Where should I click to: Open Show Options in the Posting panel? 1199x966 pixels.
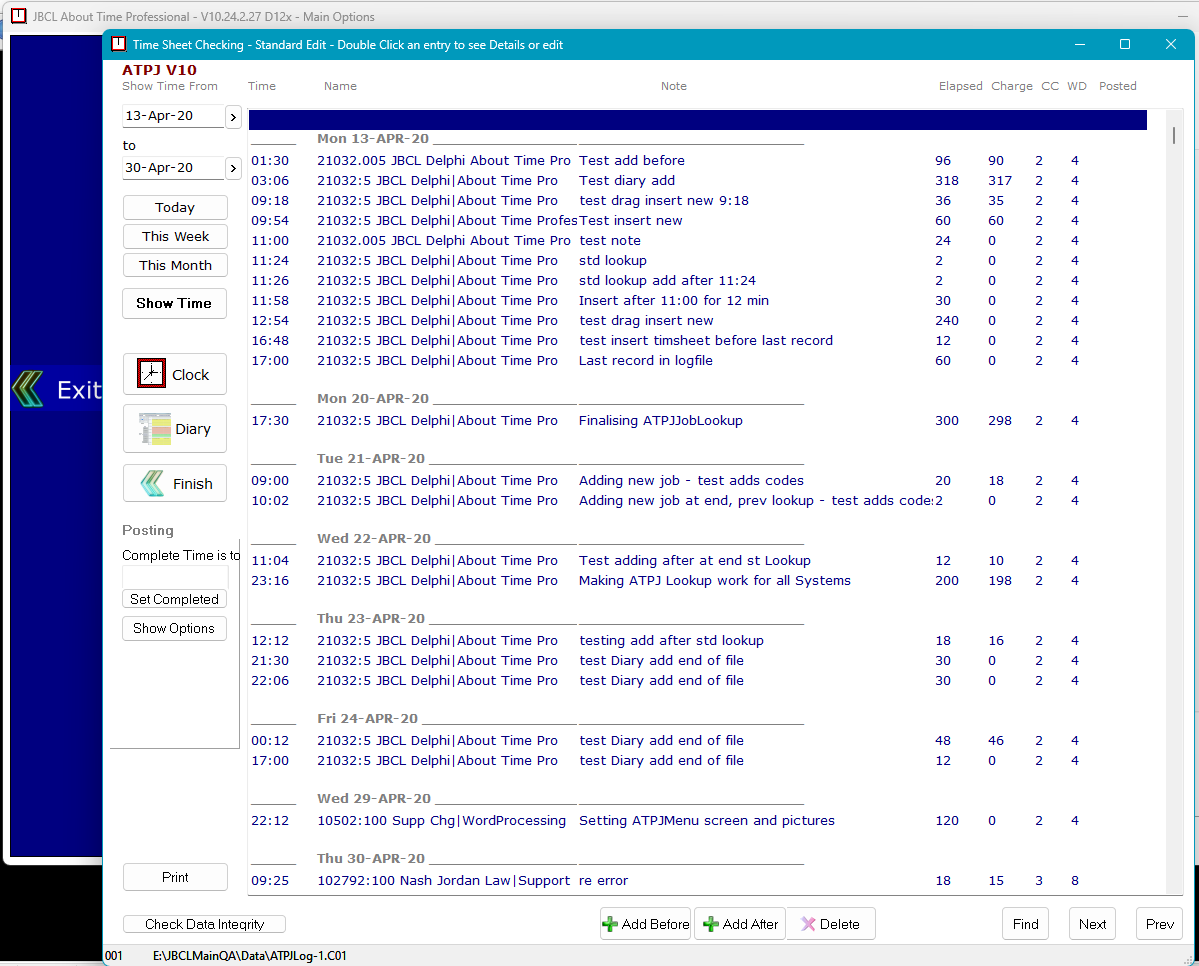174,628
